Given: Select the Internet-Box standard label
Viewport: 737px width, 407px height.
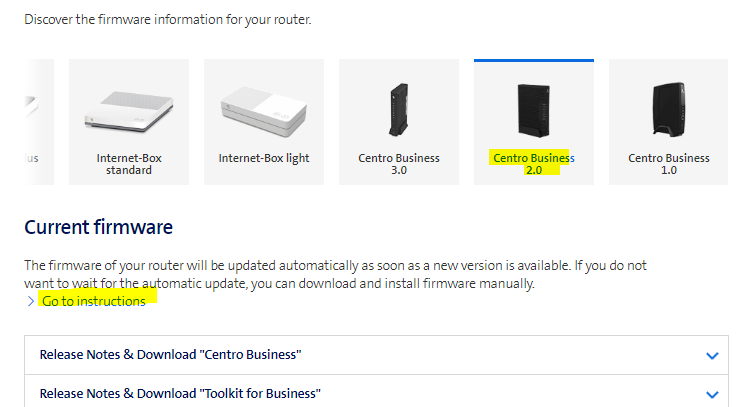Looking at the screenshot, I should click(129, 164).
